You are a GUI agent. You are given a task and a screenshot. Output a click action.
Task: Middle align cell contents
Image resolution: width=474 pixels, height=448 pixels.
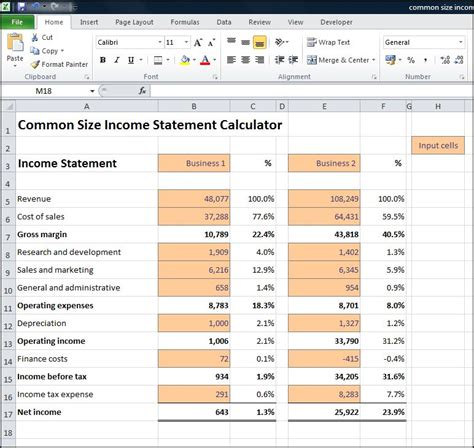pos(245,42)
